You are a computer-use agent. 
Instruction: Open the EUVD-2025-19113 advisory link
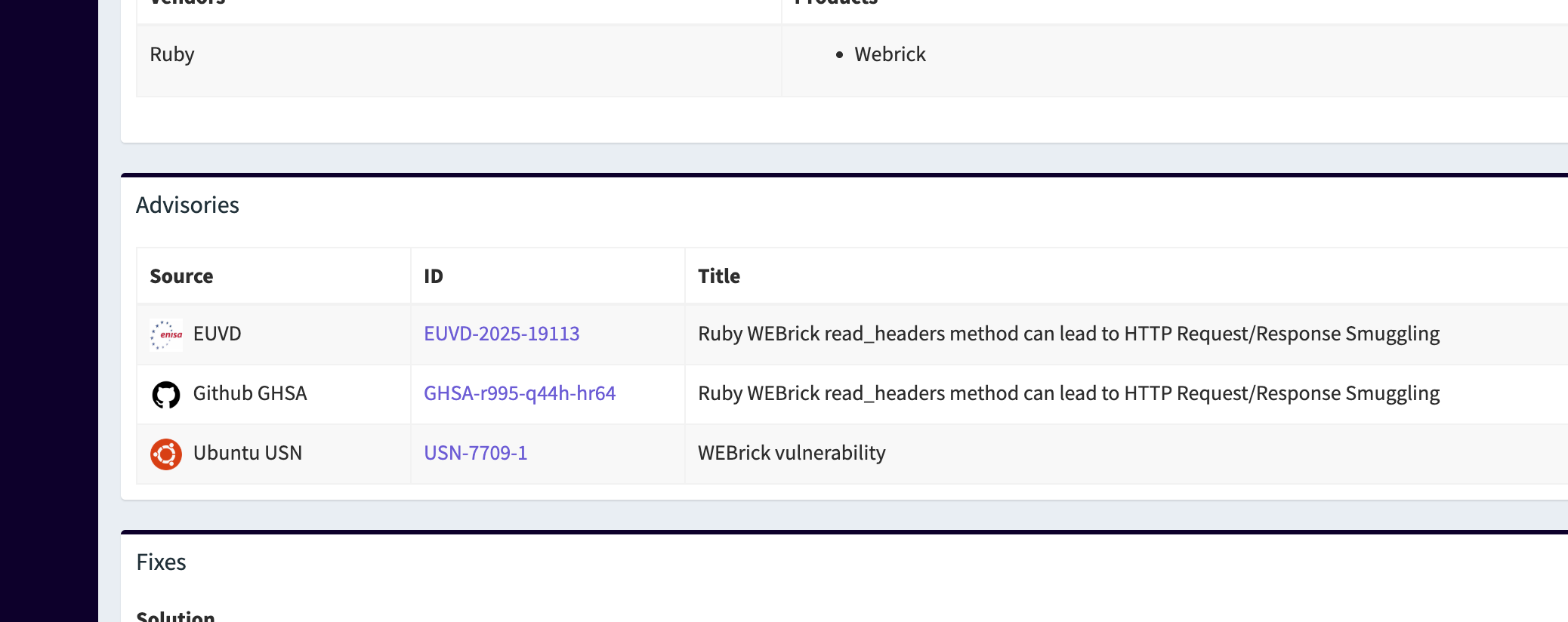click(x=502, y=334)
